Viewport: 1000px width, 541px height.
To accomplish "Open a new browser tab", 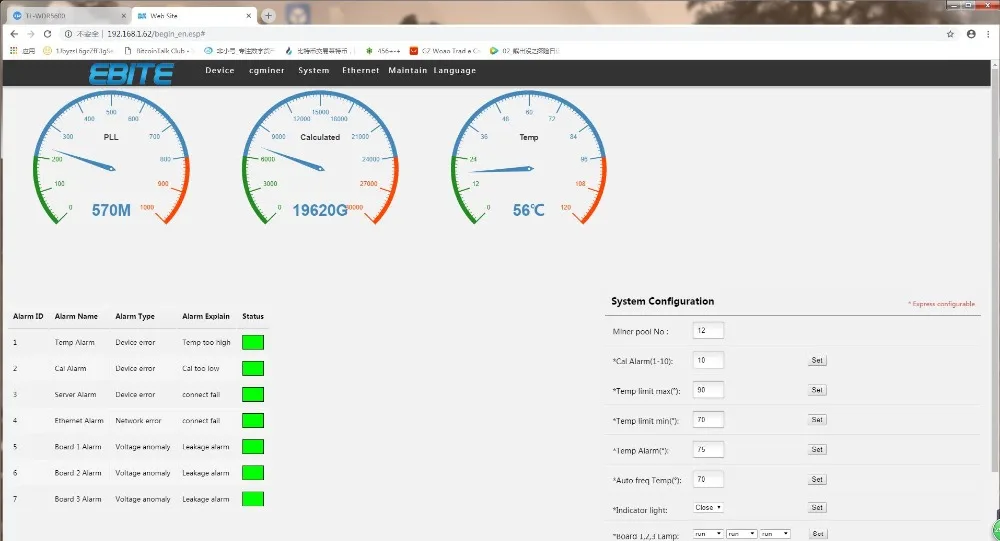I will [268, 15].
